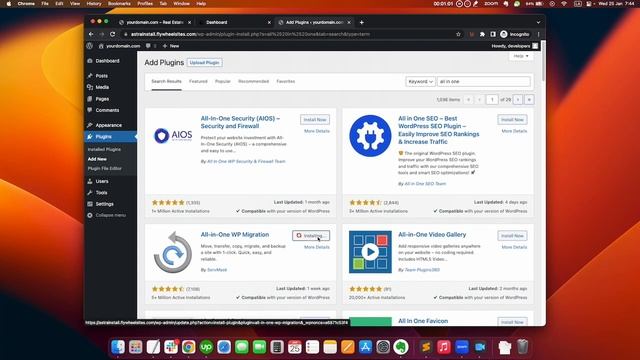Open Users in the admin sidebar

click(102, 181)
